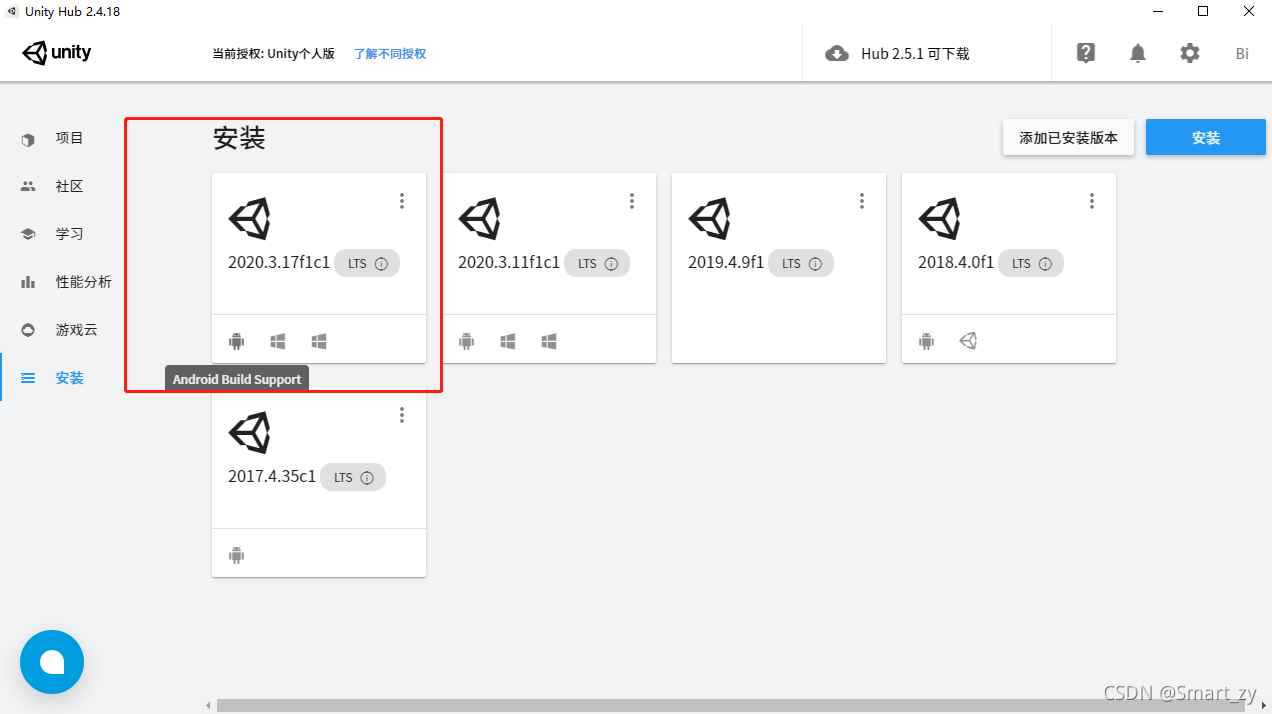This screenshot has height=714, width=1272.
Task: Click the 添加已安装版本 button
Action: coord(1068,138)
